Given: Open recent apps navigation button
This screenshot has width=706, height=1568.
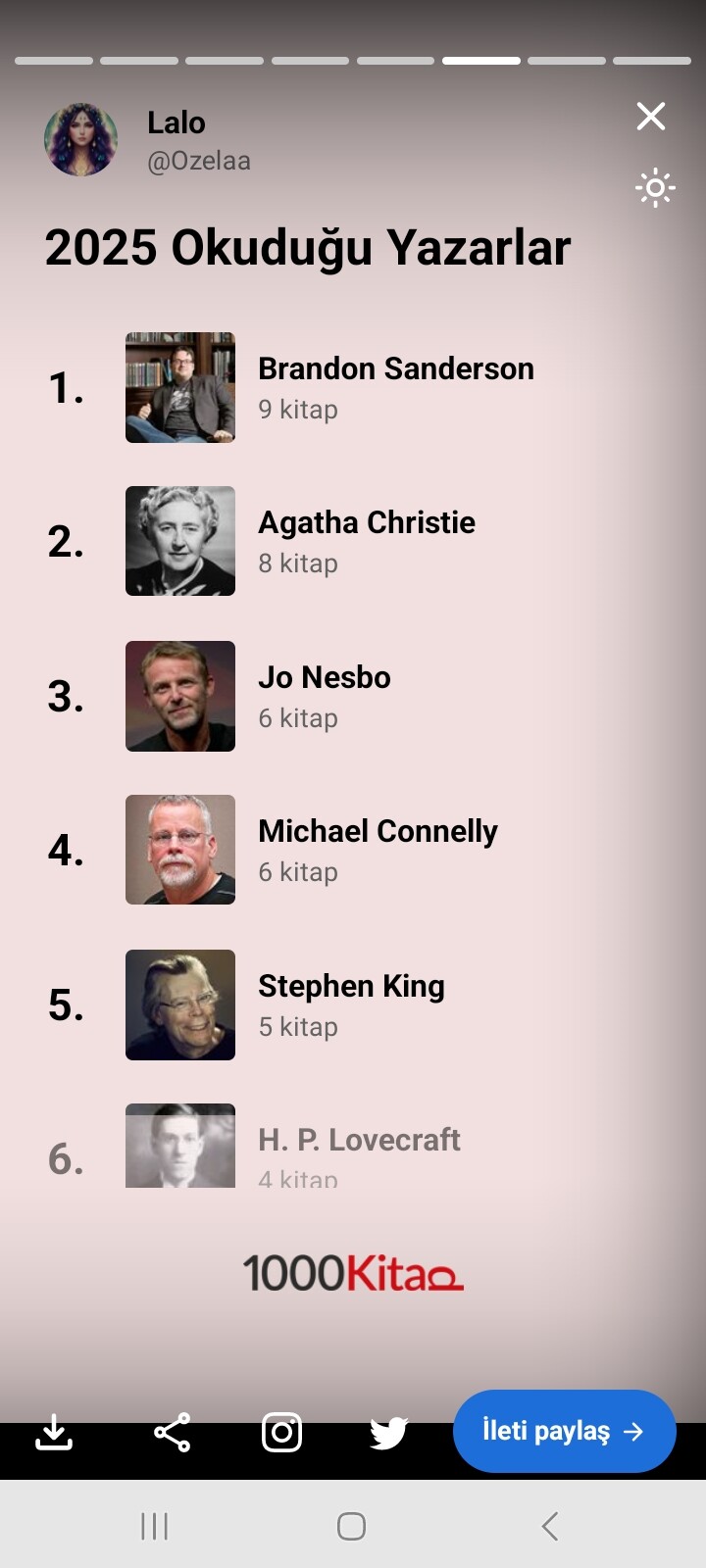Looking at the screenshot, I should (x=155, y=1526).
